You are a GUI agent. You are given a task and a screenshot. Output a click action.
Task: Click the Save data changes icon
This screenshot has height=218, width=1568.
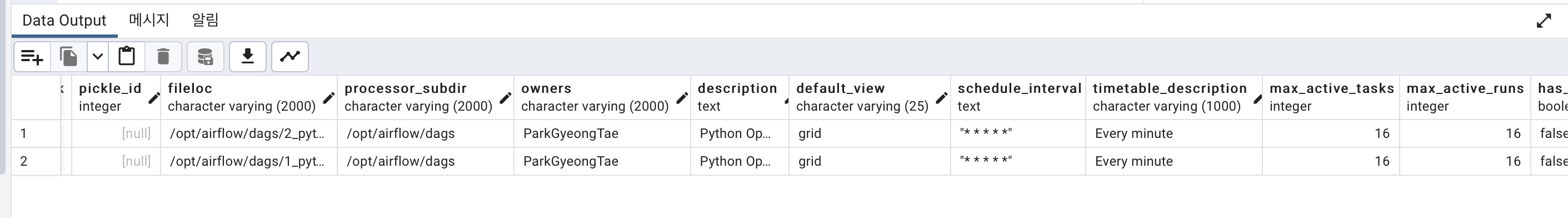pos(206,57)
